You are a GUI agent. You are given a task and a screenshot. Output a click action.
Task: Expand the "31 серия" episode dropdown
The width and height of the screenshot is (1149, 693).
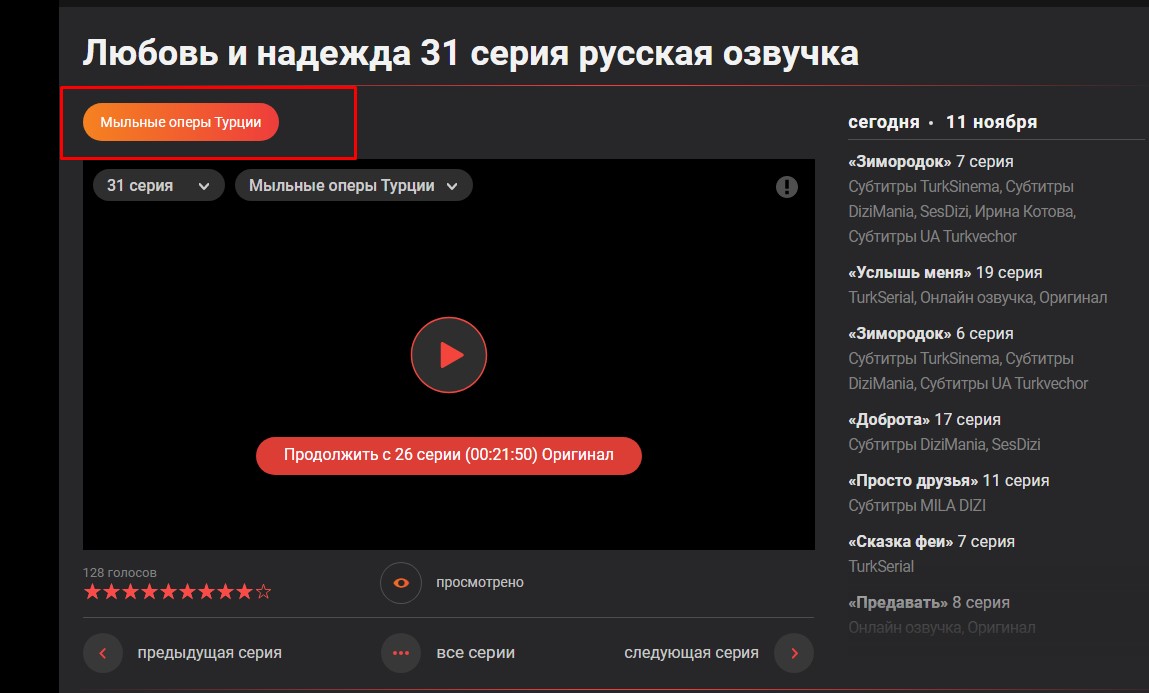click(x=158, y=186)
